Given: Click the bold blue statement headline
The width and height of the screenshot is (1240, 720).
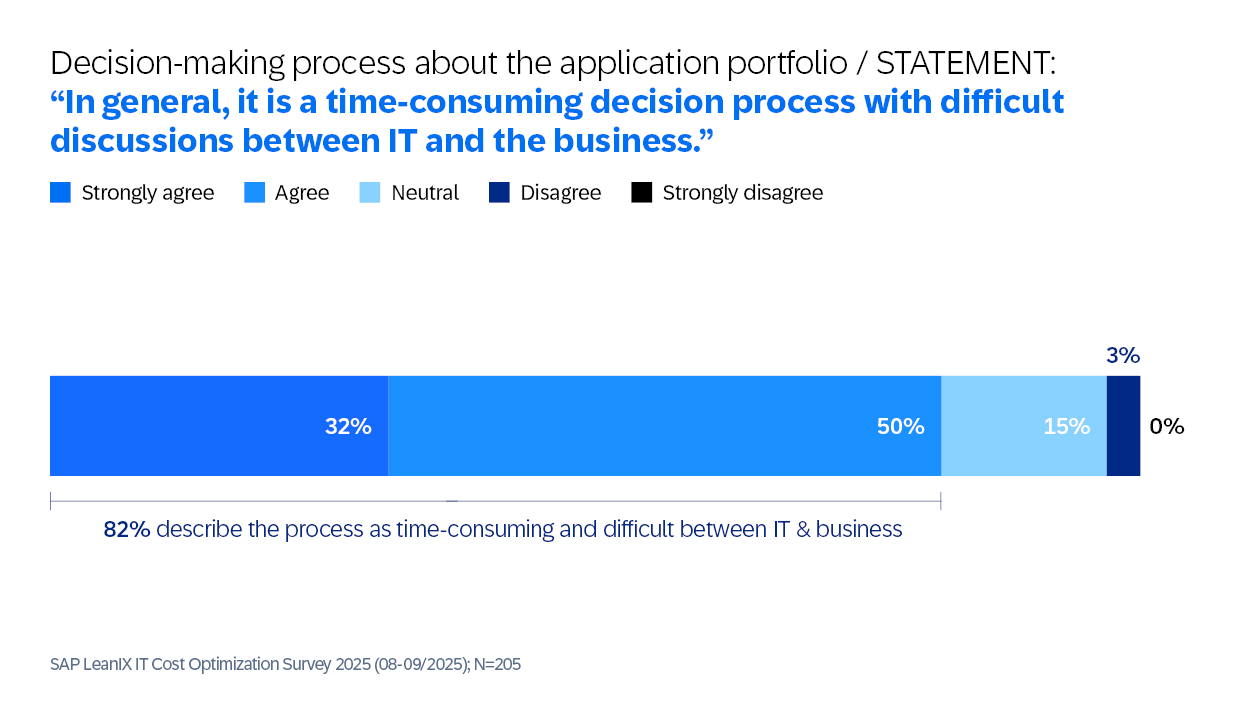Looking at the screenshot, I should coord(557,121).
